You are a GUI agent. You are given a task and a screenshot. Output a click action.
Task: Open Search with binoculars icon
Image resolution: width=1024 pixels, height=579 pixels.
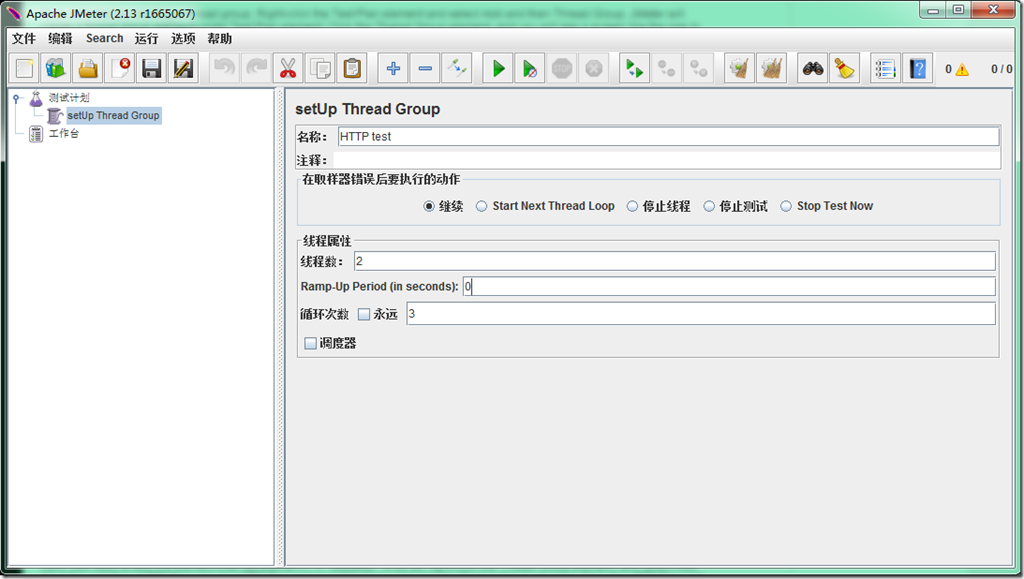click(812, 68)
